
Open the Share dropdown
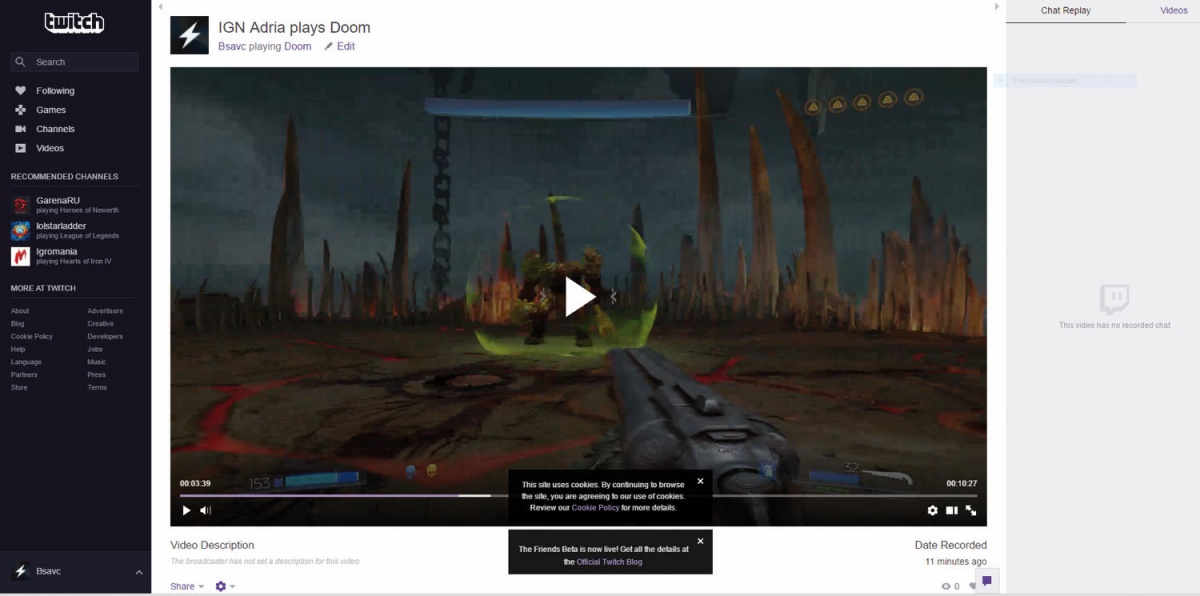[187, 586]
